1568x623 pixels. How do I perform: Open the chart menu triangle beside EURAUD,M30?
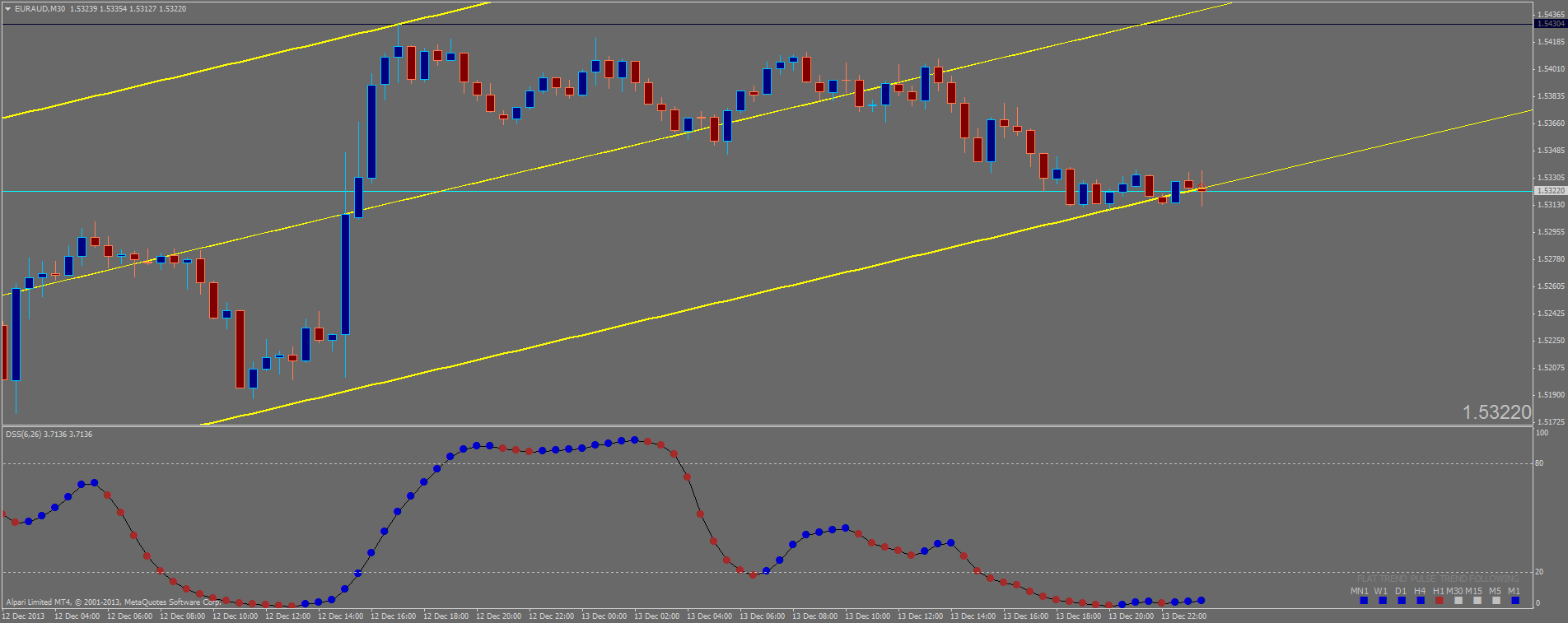(8, 9)
